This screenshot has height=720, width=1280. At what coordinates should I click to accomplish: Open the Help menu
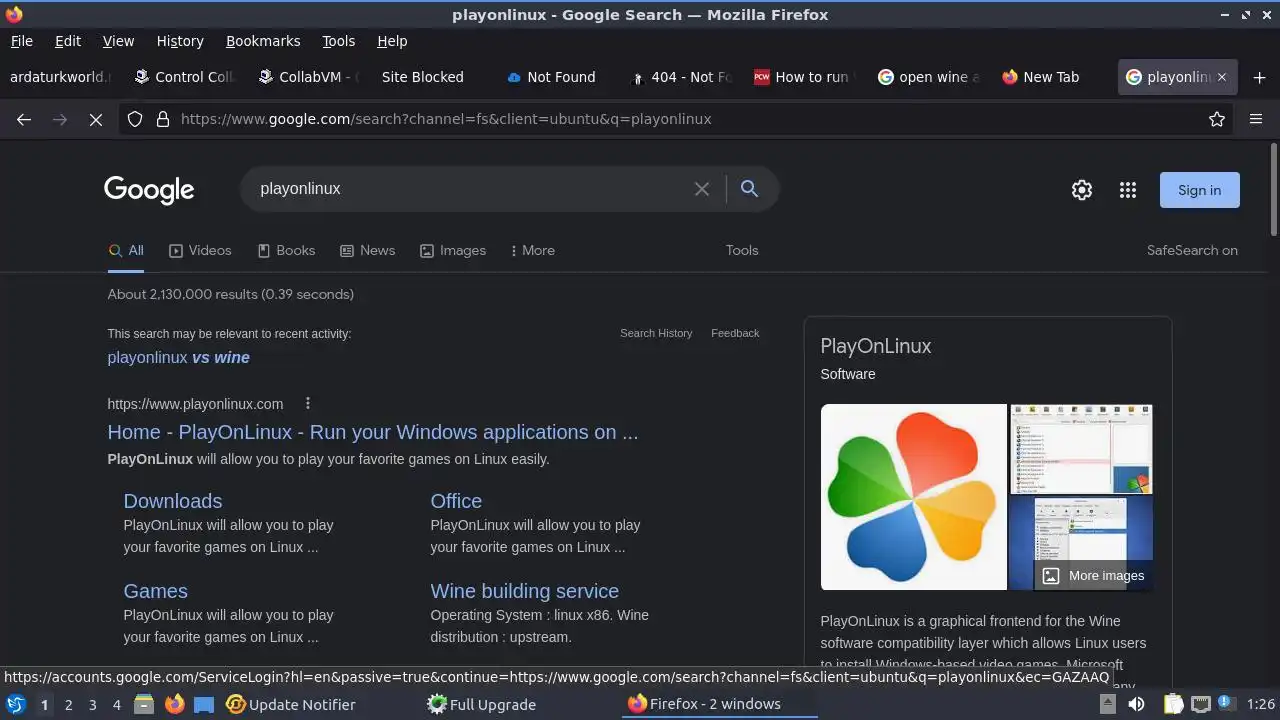[x=392, y=41]
